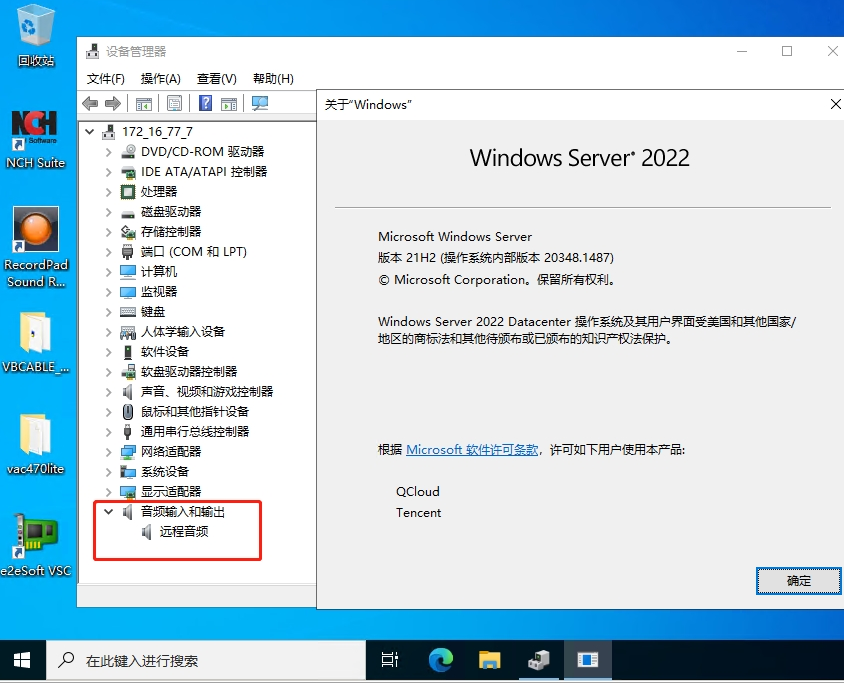This screenshot has height=683, width=844.
Task: Select the 软件设备 icon
Action: [x=128, y=352]
